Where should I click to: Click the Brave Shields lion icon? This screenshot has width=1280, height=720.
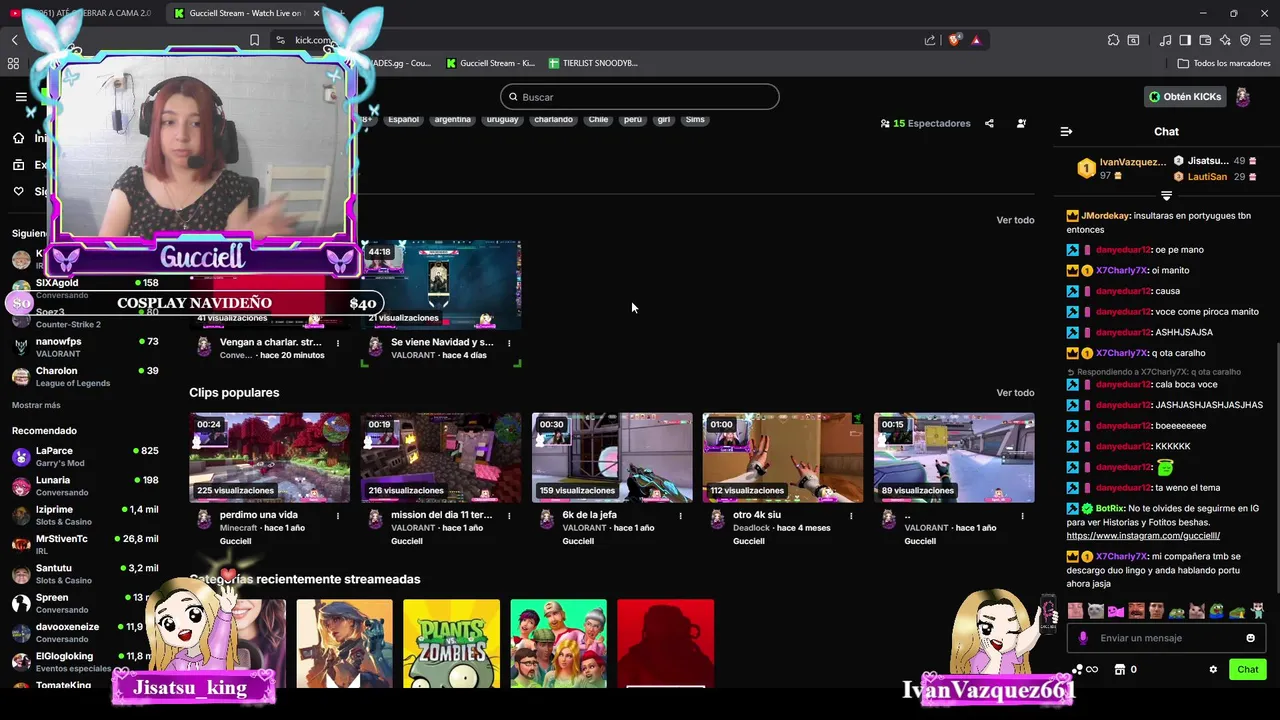[955, 40]
